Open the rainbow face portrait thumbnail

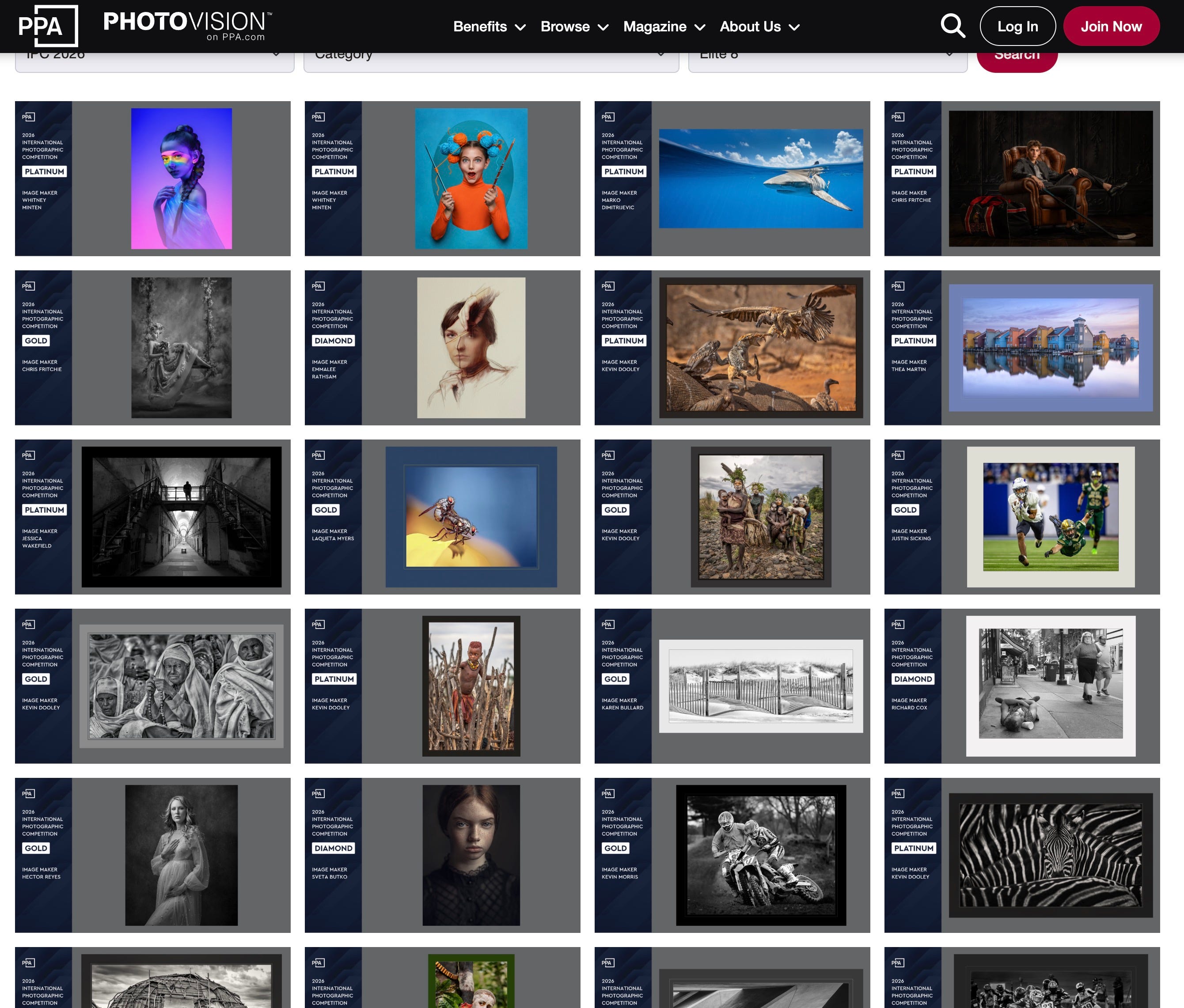point(181,179)
